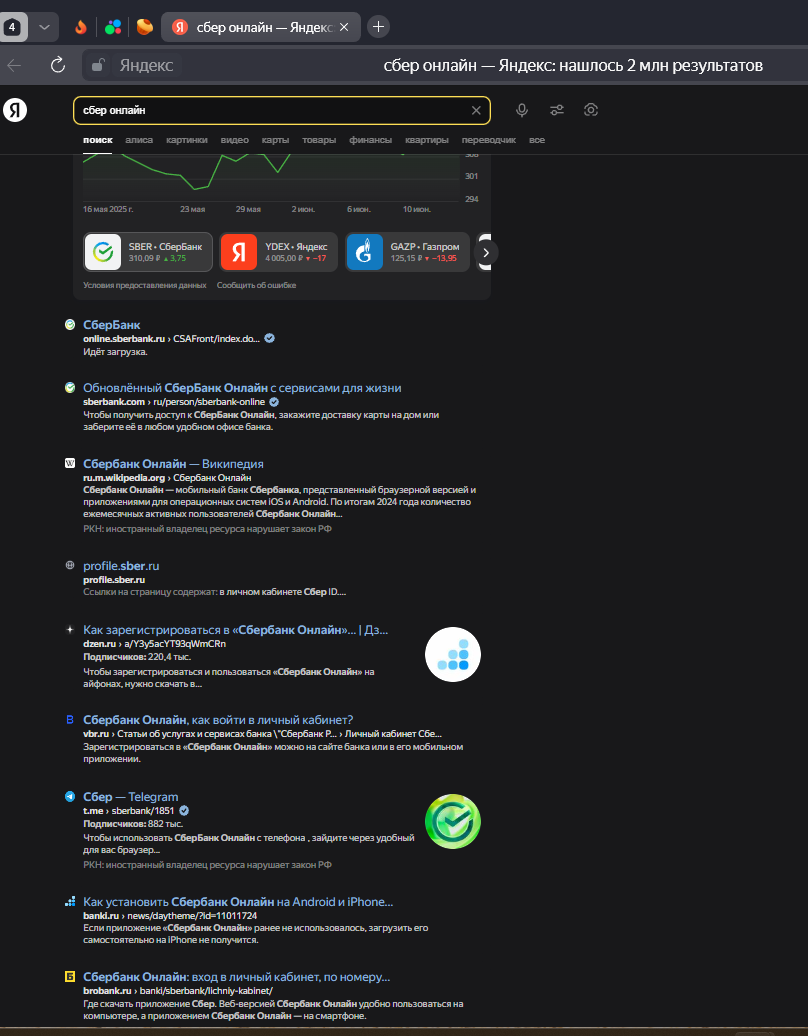Open the СберБанк online.sberbank.ru result
Viewport: 808px width, 1036px height.
click(112, 324)
